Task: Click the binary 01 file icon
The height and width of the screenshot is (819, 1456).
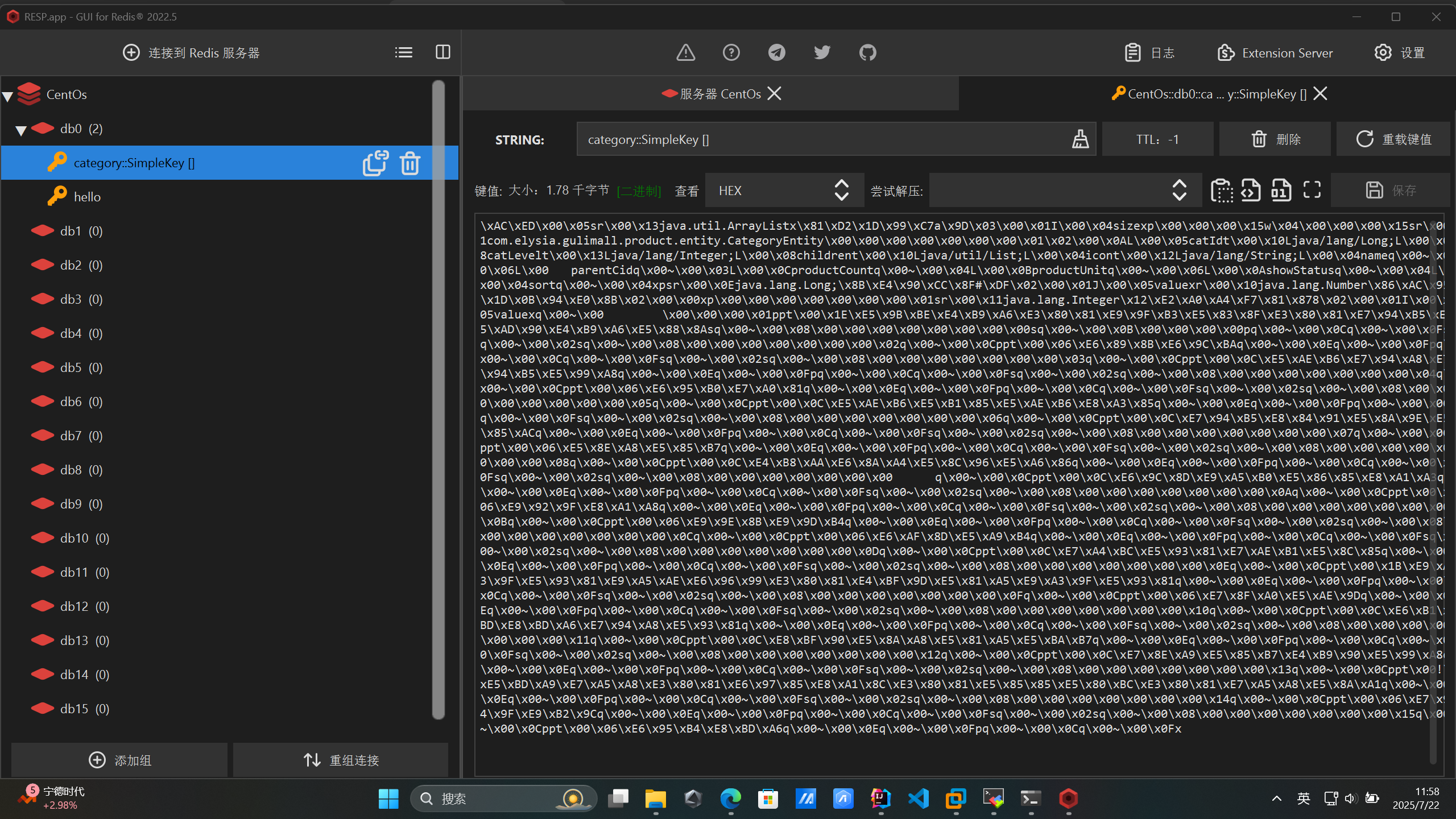Action: (x=1281, y=190)
